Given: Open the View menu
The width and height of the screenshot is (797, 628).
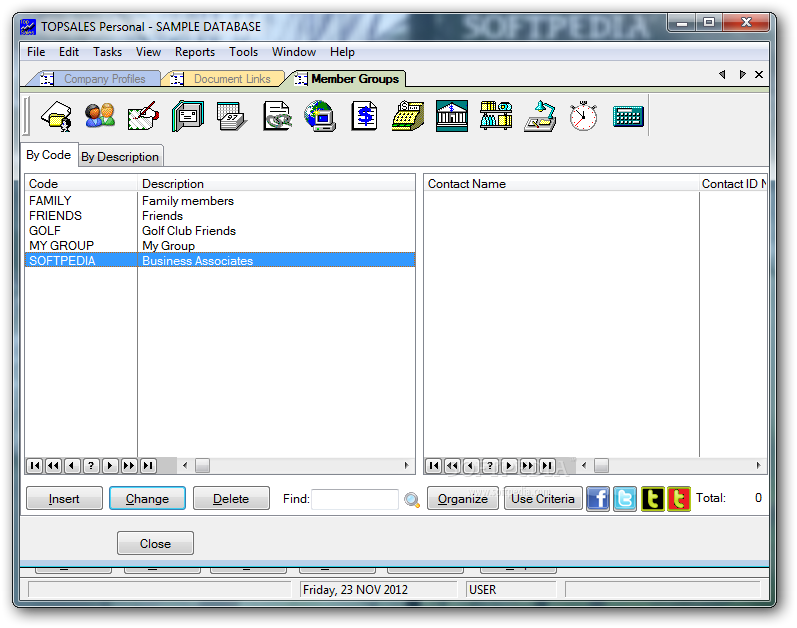Looking at the screenshot, I should point(148,52).
